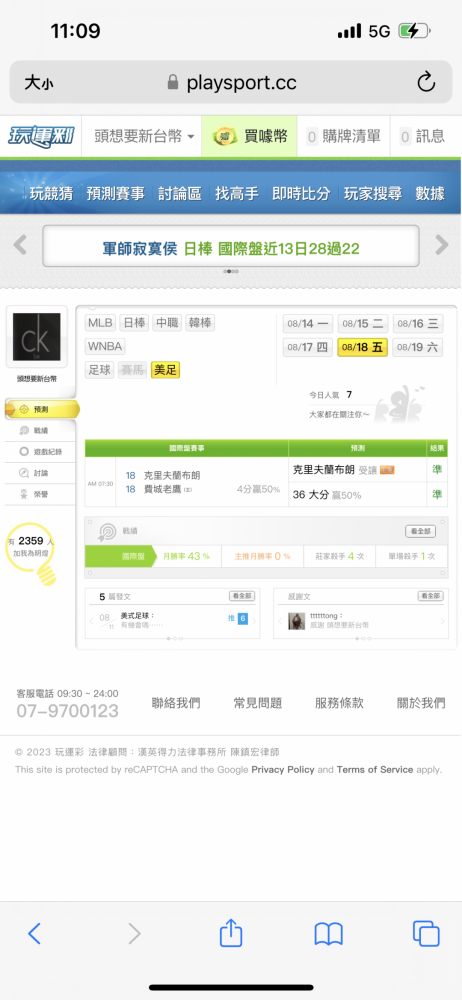The height and width of the screenshot is (1000, 462).
Task: Select the MLB league filter
Action: click(100, 323)
